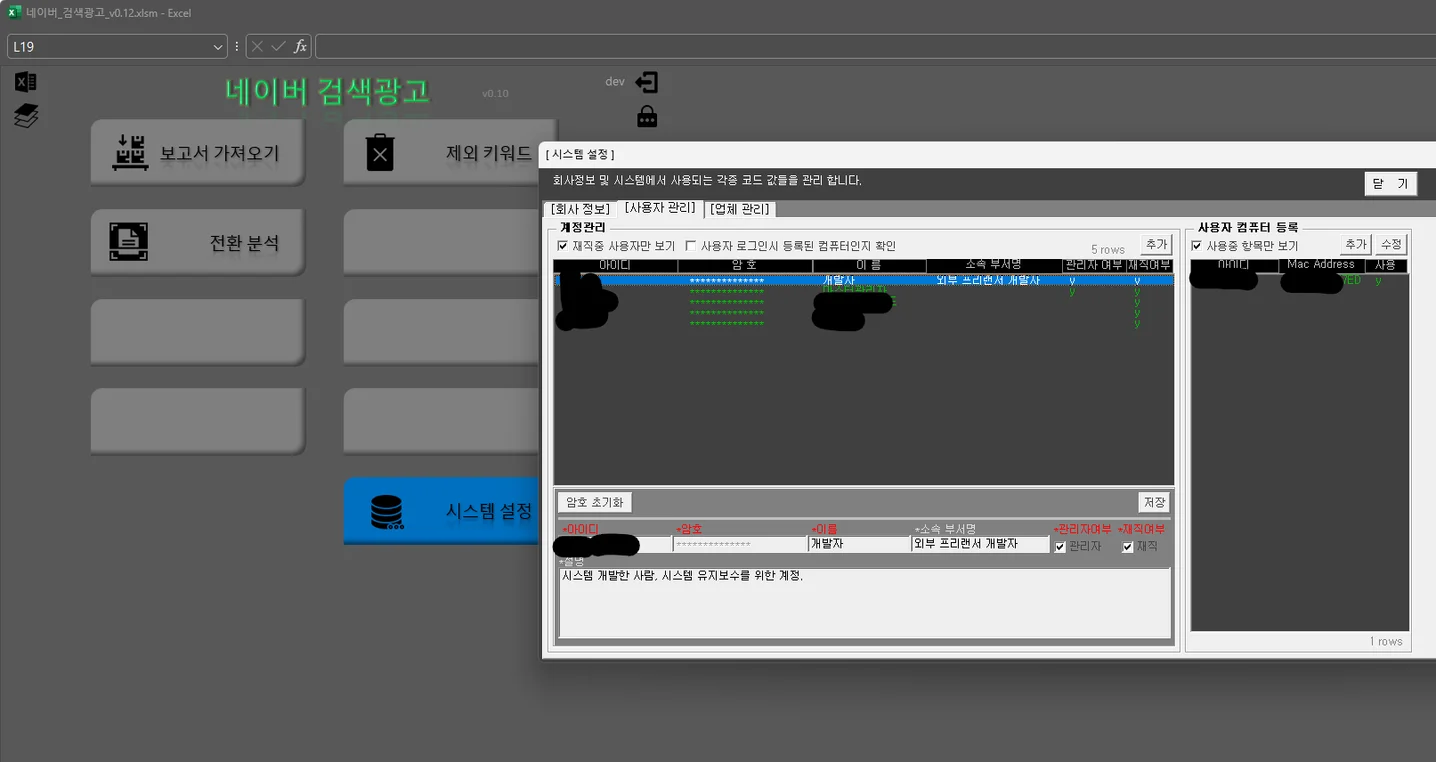This screenshot has width=1436, height=762.
Task: Click the document scan icon on 전환 분석
Action: [x=129, y=242]
